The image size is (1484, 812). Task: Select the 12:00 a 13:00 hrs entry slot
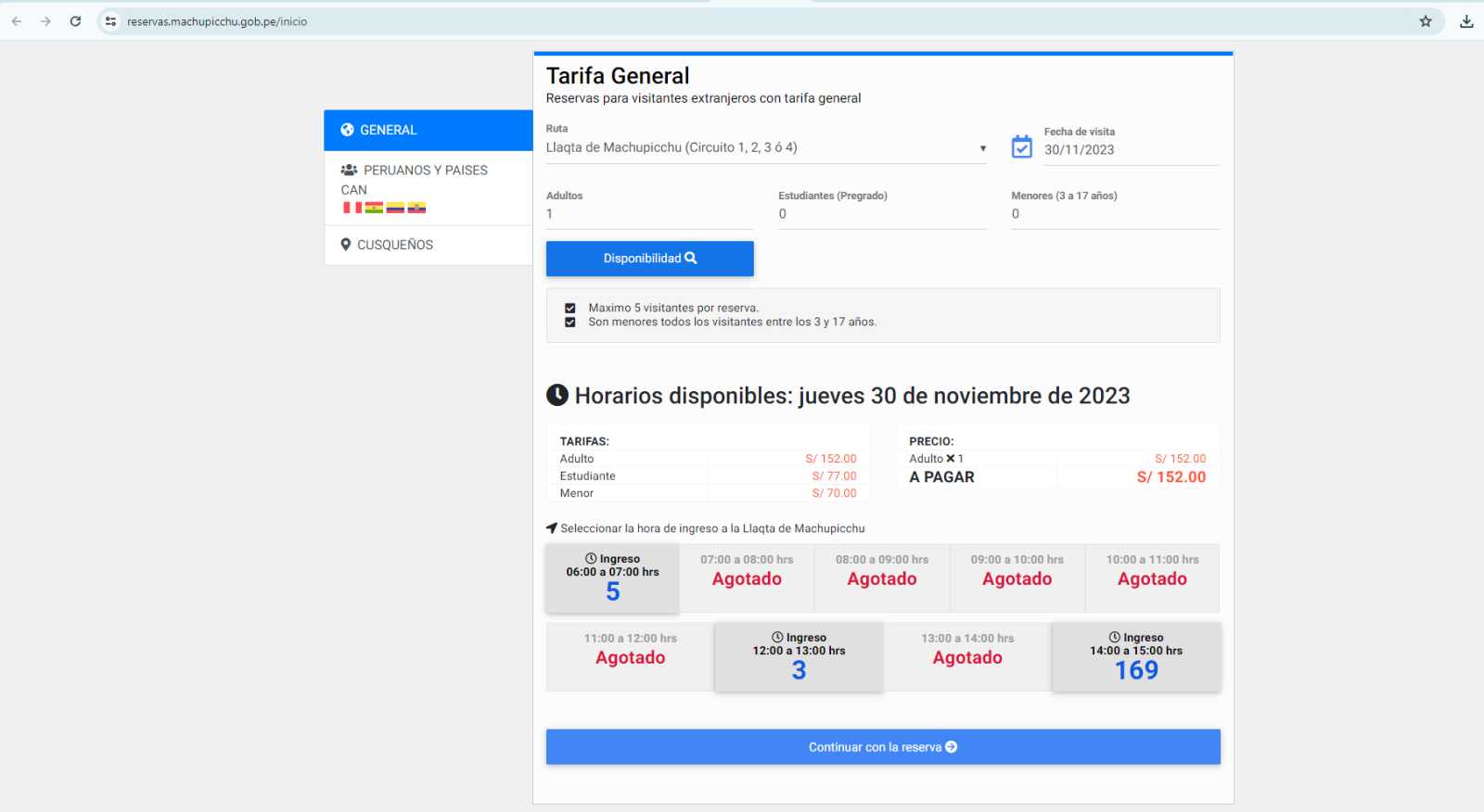click(800, 657)
